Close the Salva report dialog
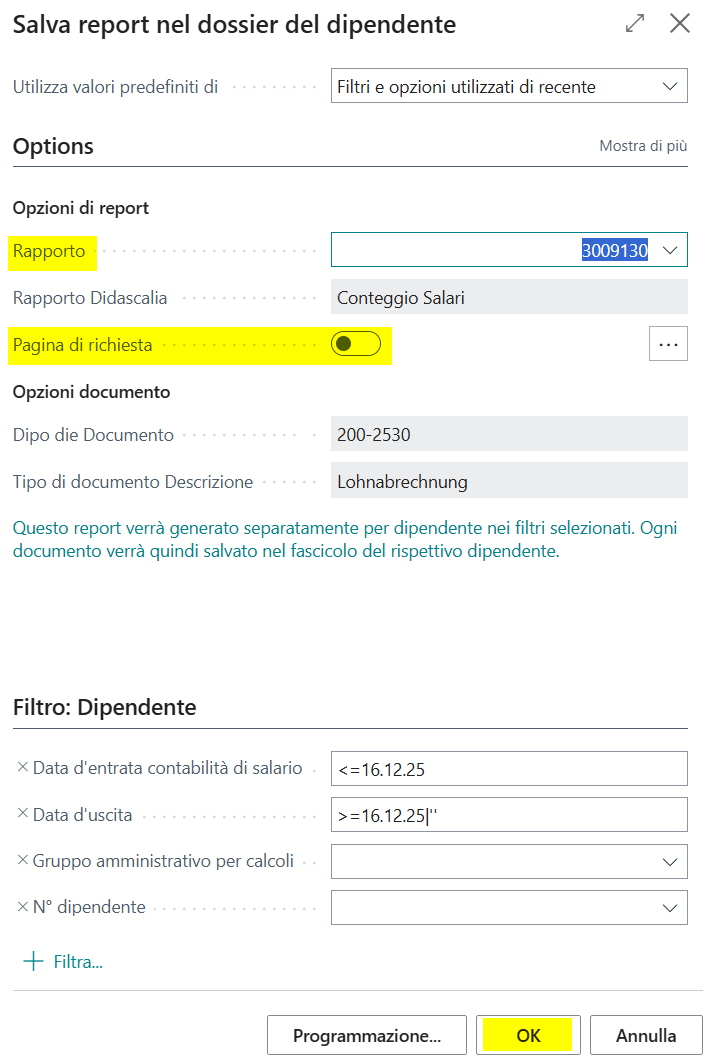Viewport: 710px width, 1062px height. pyautogui.click(x=680, y=24)
